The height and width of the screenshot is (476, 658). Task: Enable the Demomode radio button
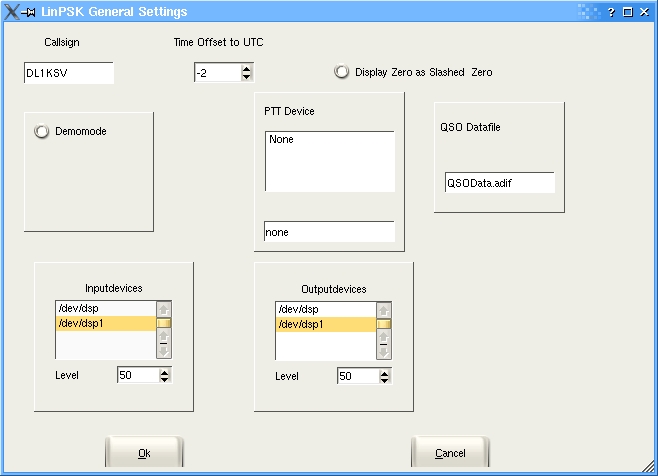click(x=42, y=132)
